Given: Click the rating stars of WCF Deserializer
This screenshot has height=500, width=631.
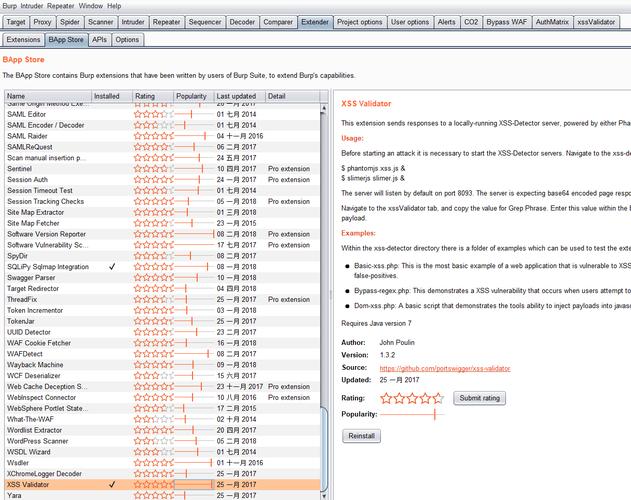Looking at the screenshot, I should pos(153,376).
